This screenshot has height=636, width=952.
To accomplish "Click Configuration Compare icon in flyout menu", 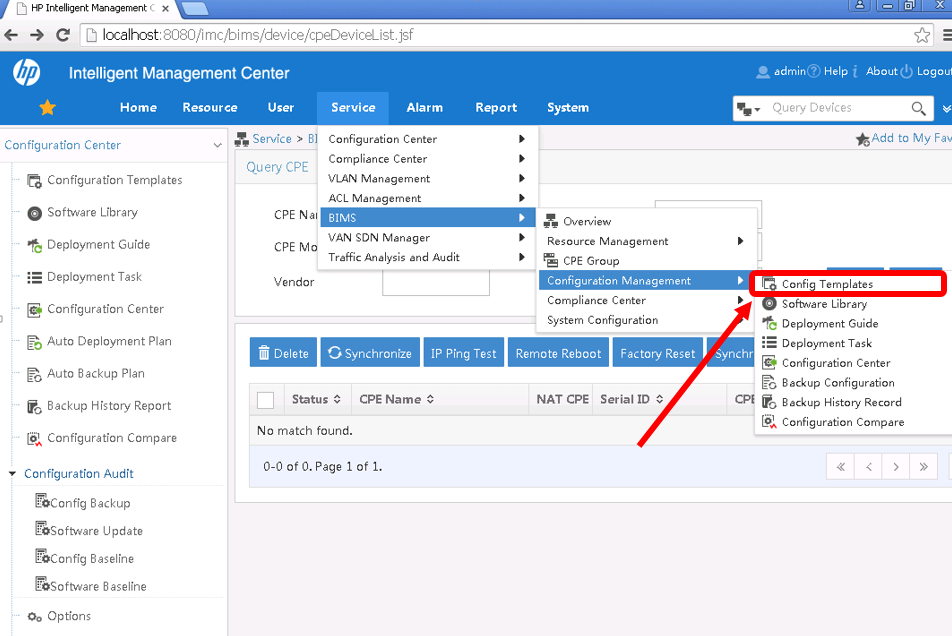I will (769, 422).
